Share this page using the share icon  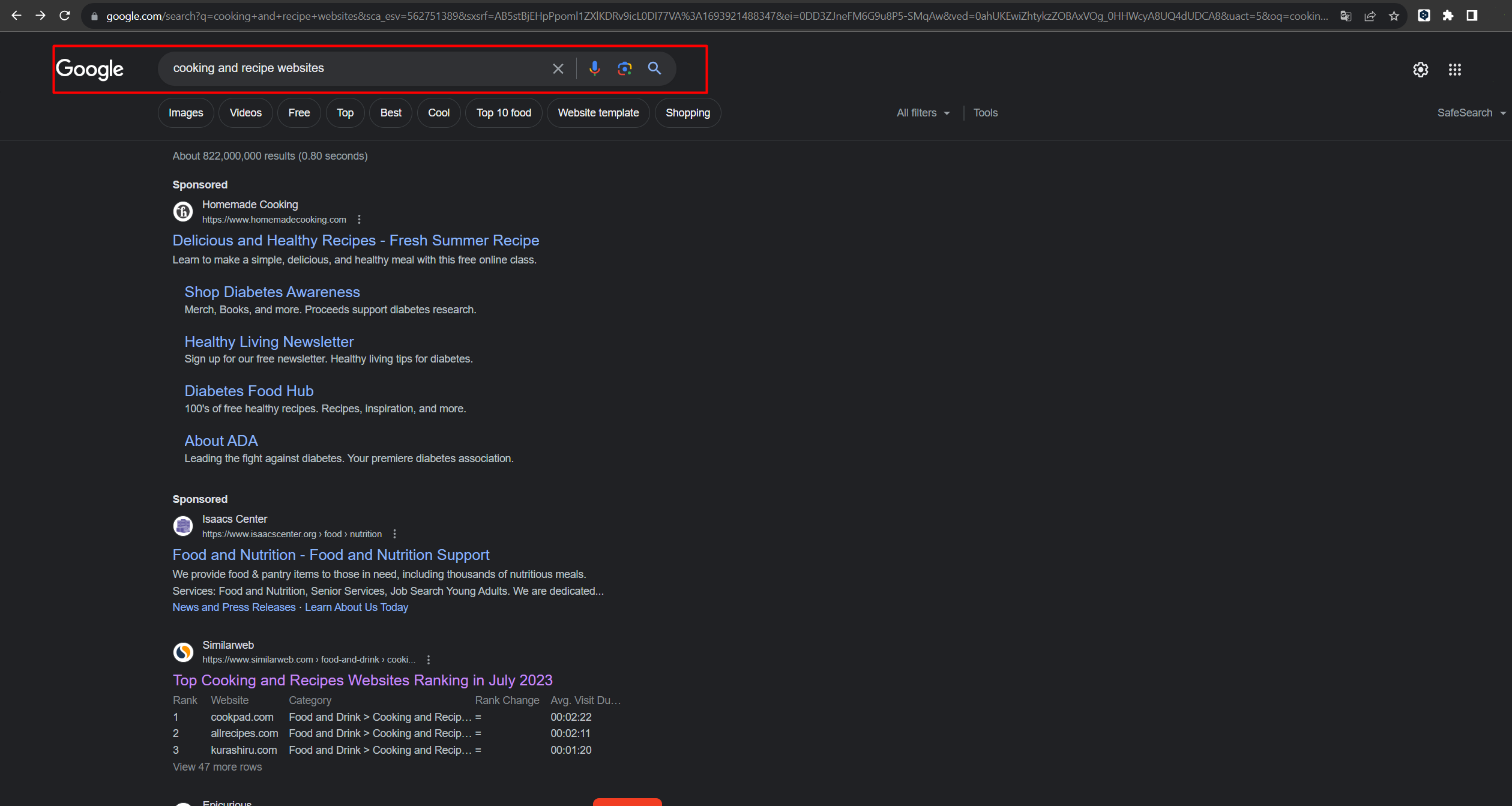[1370, 16]
